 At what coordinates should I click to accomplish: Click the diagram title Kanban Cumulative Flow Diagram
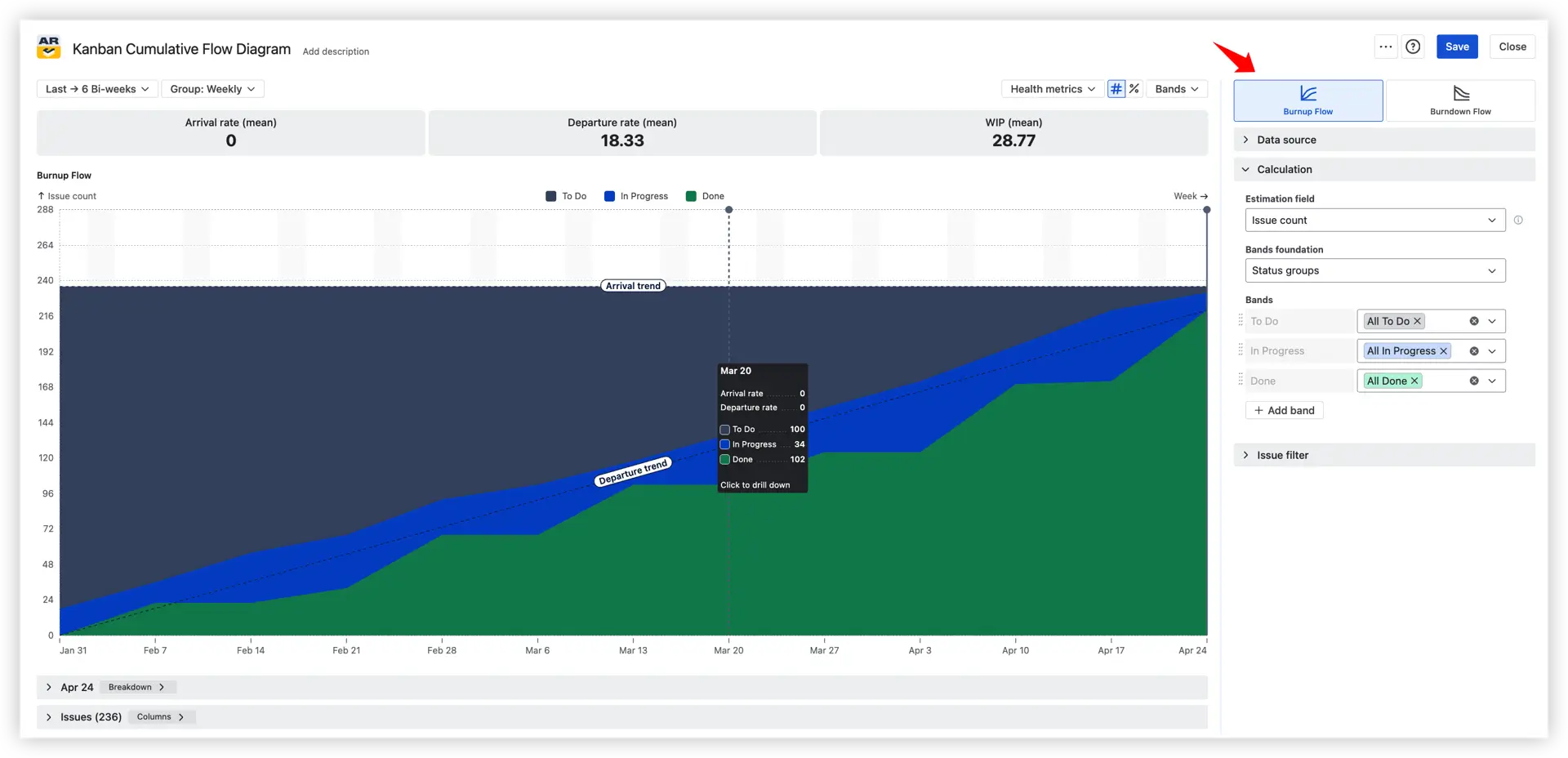coord(181,49)
